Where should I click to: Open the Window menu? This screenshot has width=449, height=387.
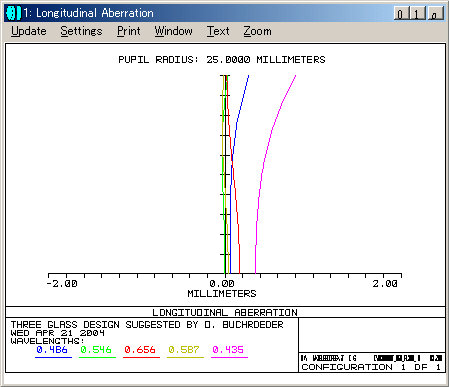[x=174, y=31]
